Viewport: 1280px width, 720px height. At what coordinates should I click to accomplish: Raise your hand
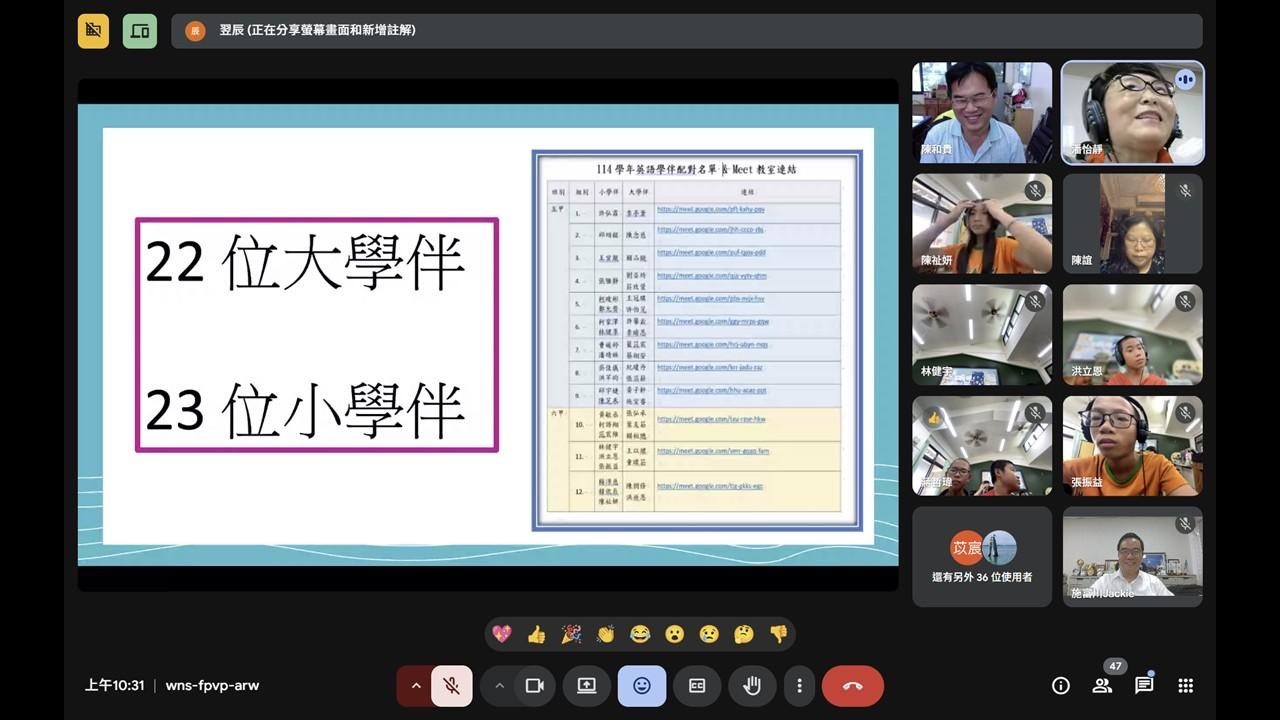pyautogui.click(x=752, y=686)
